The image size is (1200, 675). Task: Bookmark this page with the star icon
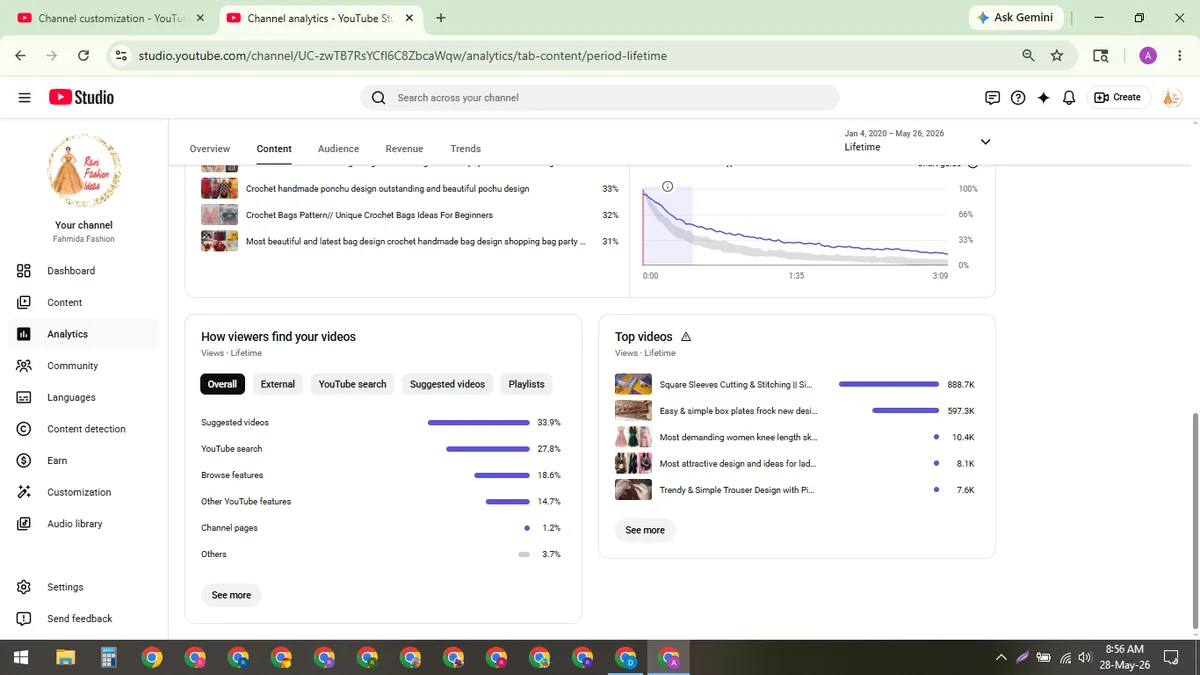pyautogui.click(x=1057, y=56)
